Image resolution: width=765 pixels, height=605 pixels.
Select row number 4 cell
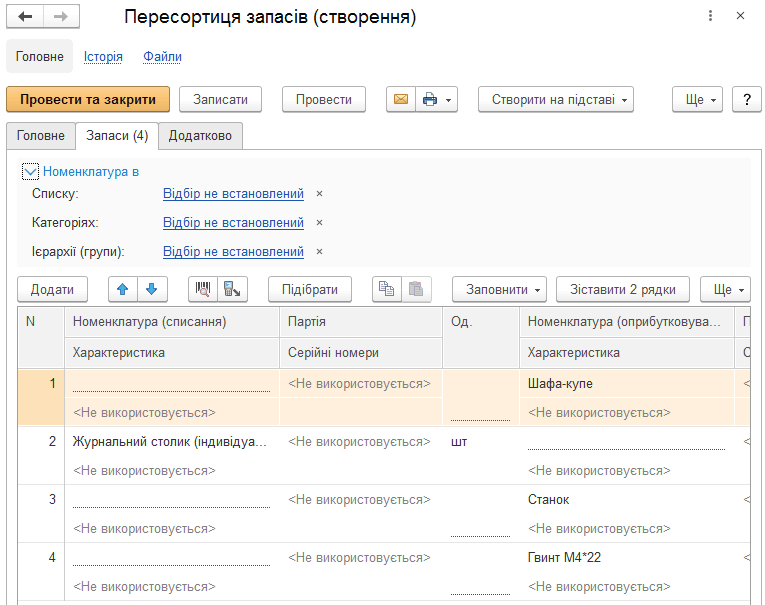[41, 572]
